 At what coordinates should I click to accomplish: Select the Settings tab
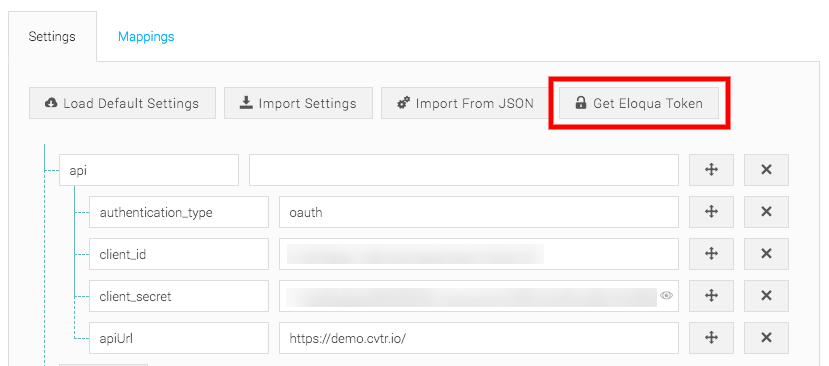pos(52,36)
